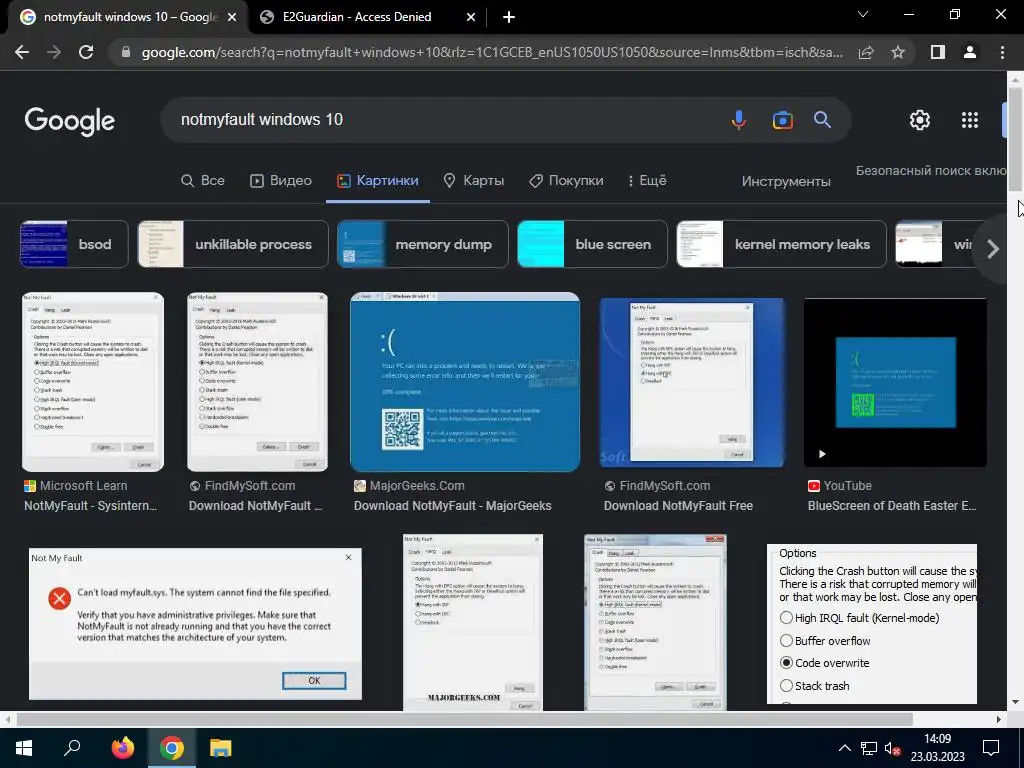Filter by memory dump chip
The image size is (1024, 768).
(x=423, y=244)
